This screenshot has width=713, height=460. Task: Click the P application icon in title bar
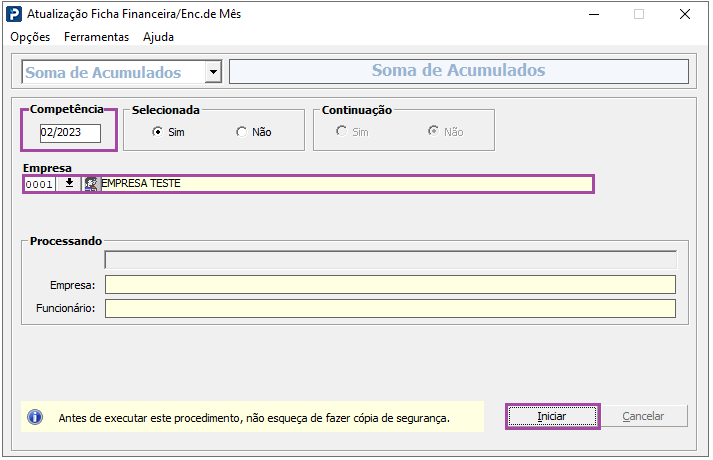(x=14, y=14)
